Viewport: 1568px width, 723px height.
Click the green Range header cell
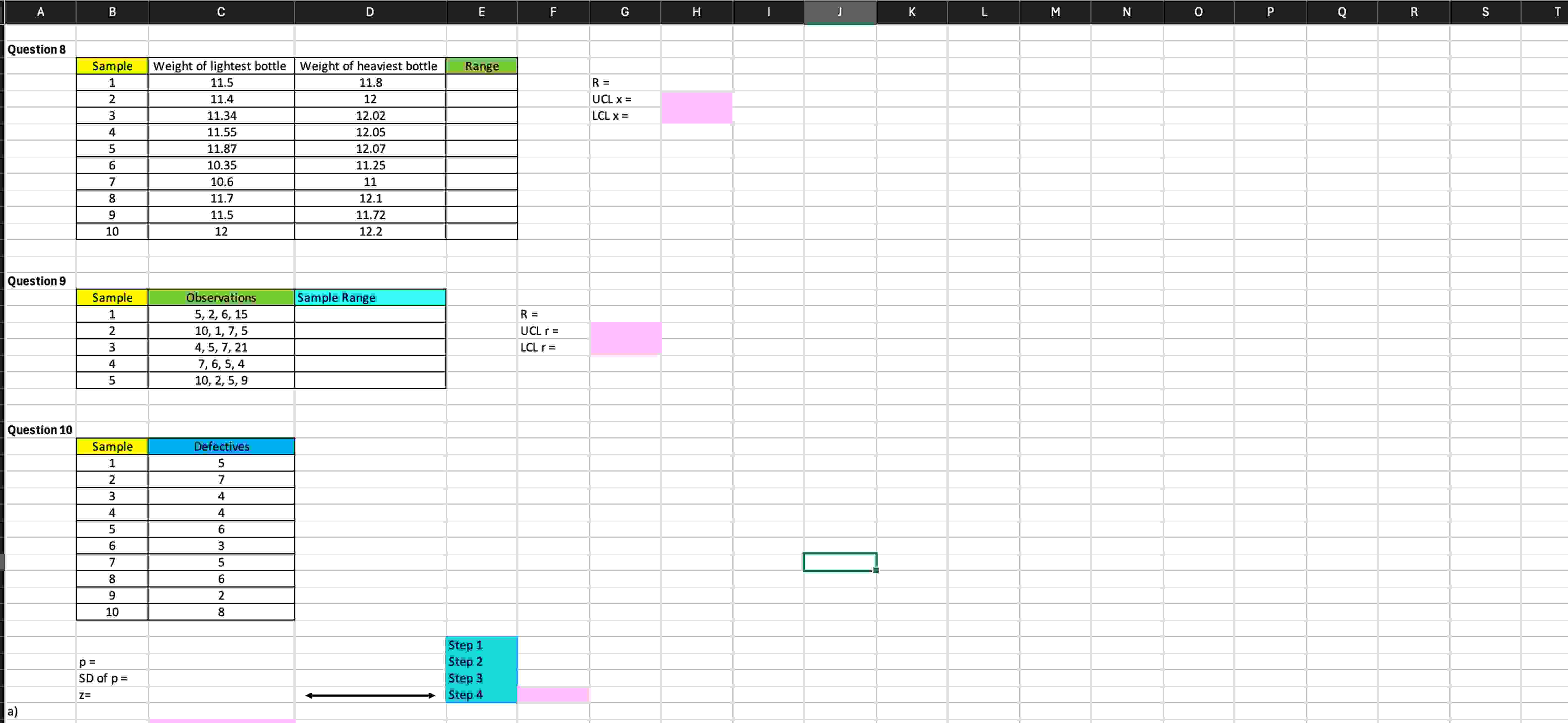(481, 66)
